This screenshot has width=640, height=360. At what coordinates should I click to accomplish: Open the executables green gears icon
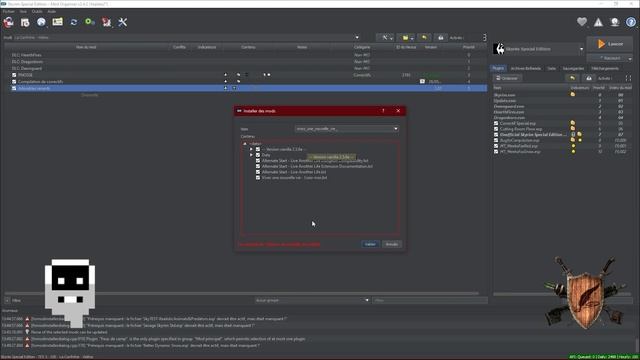[90, 22]
